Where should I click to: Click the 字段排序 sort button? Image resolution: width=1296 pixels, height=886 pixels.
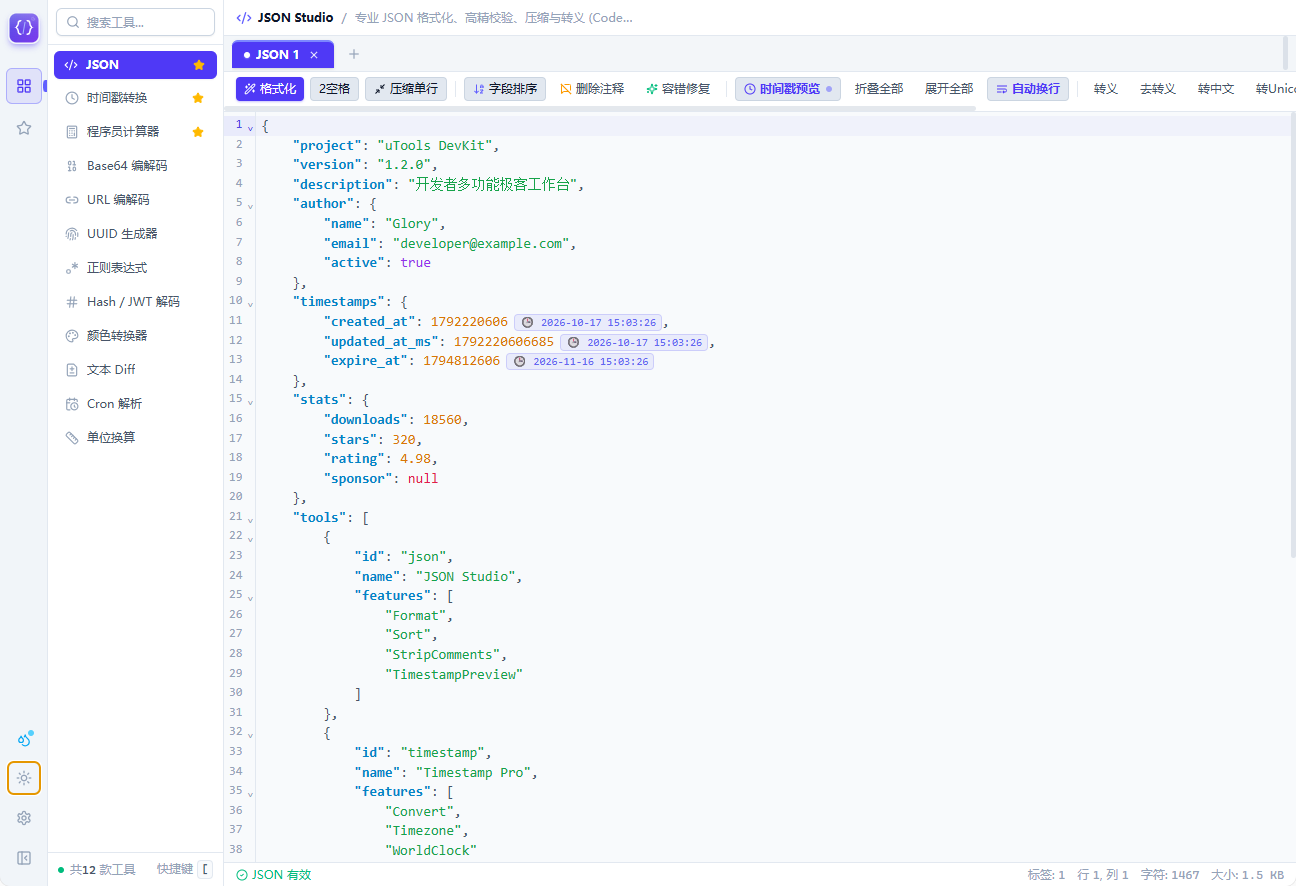click(505, 89)
